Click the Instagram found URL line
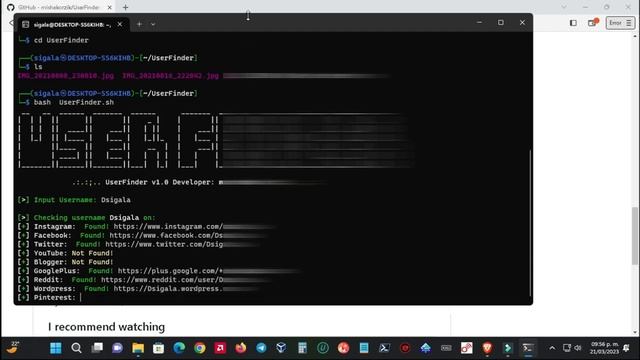 tap(146, 227)
